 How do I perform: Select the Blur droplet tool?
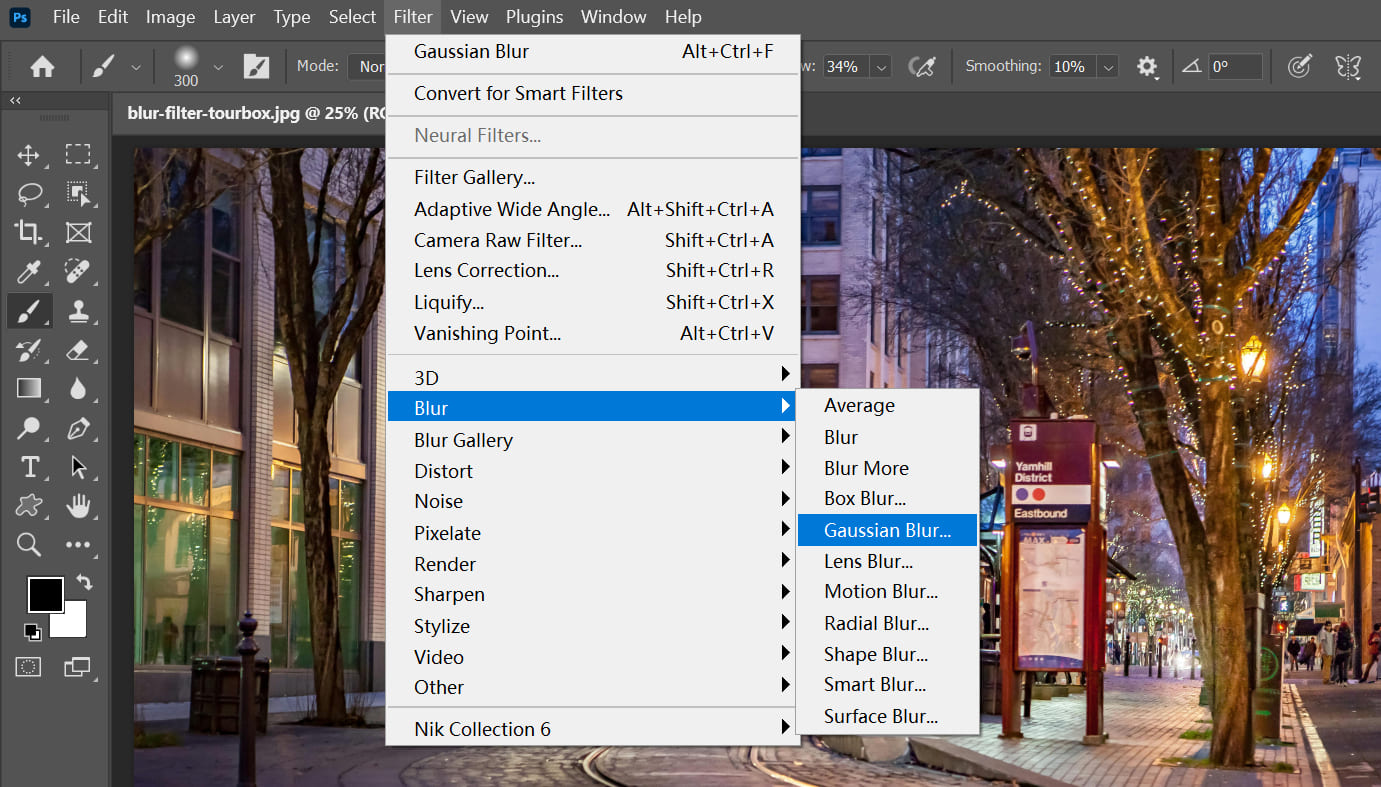pos(78,389)
